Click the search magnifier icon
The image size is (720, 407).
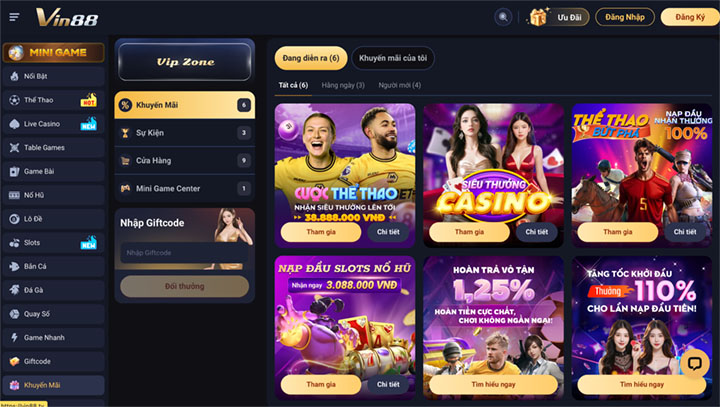503,17
